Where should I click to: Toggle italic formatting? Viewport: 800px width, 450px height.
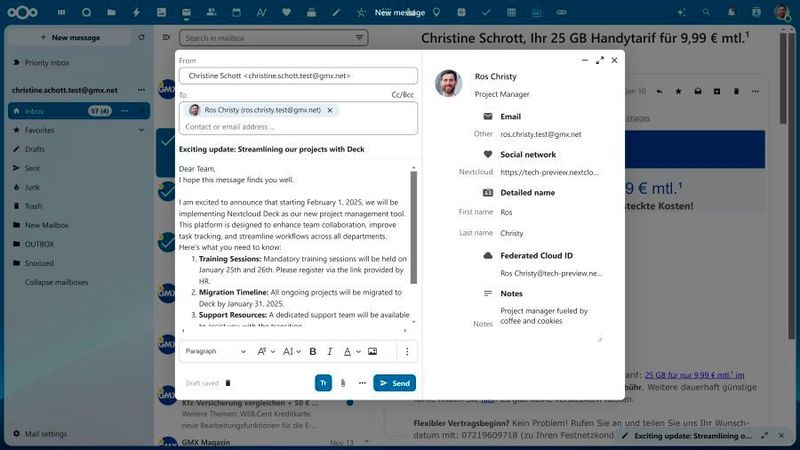pyautogui.click(x=330, y=352)
